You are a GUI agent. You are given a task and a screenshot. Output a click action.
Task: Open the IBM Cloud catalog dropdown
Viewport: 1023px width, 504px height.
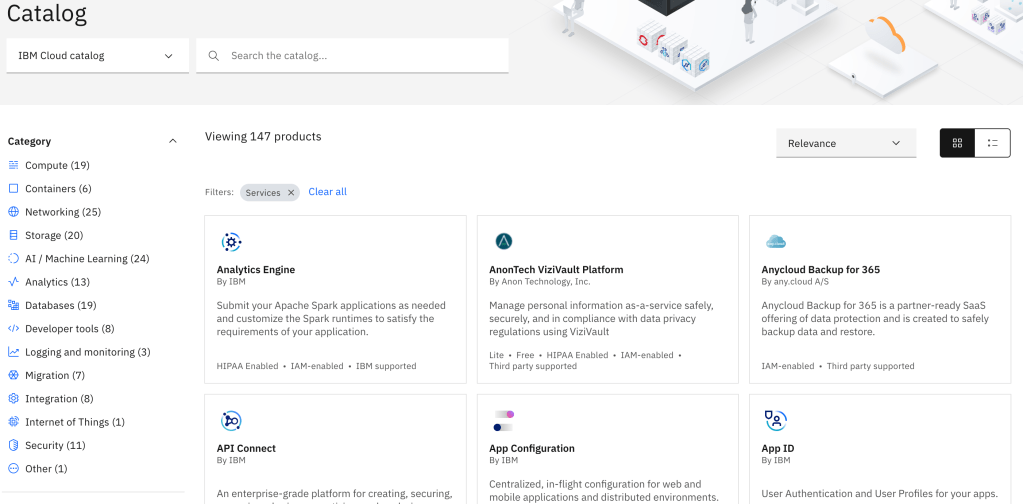pyautogui.click(x=97, y=56)
